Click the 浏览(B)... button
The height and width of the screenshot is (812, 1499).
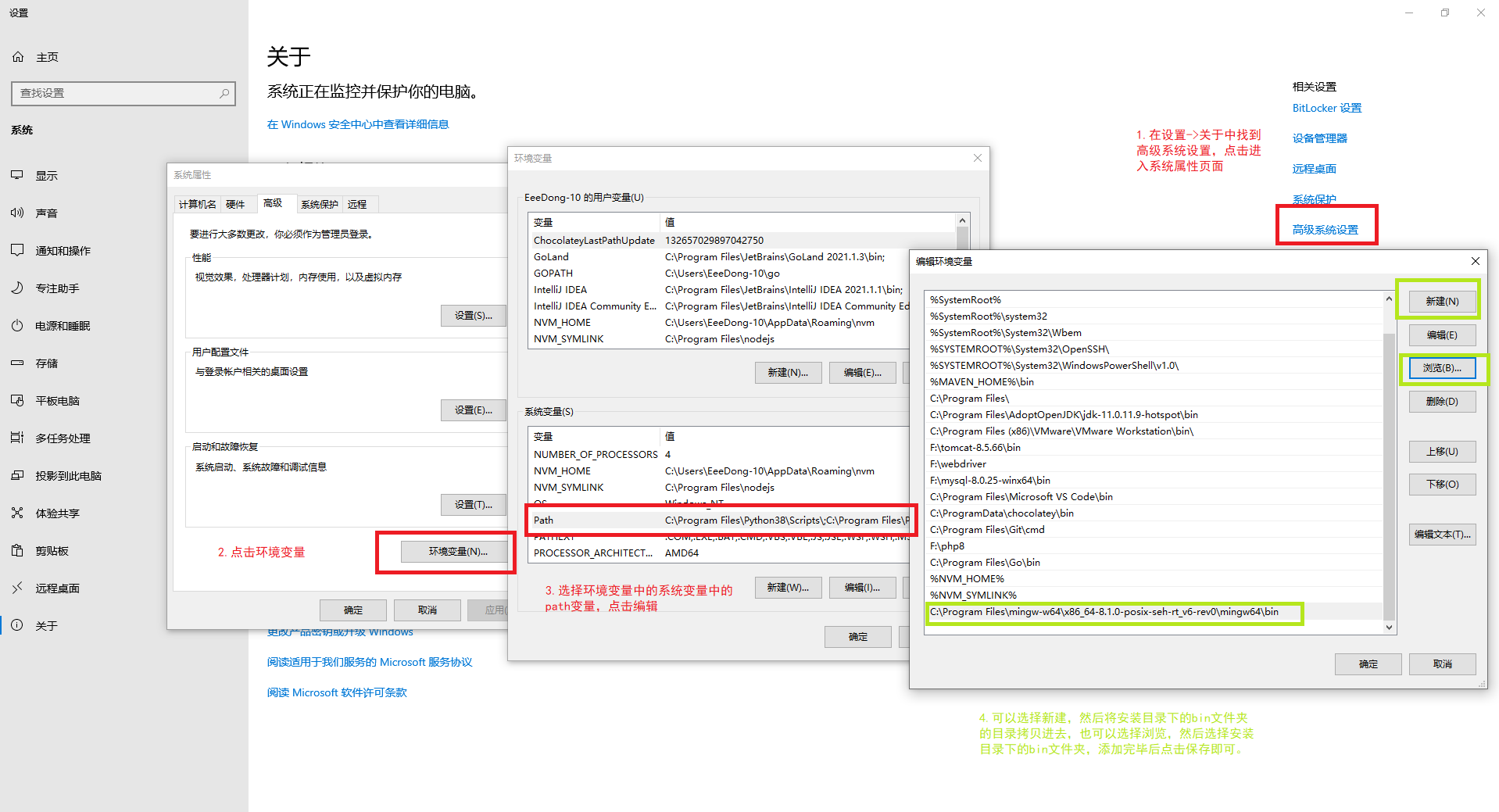[x=1441, y=368]
